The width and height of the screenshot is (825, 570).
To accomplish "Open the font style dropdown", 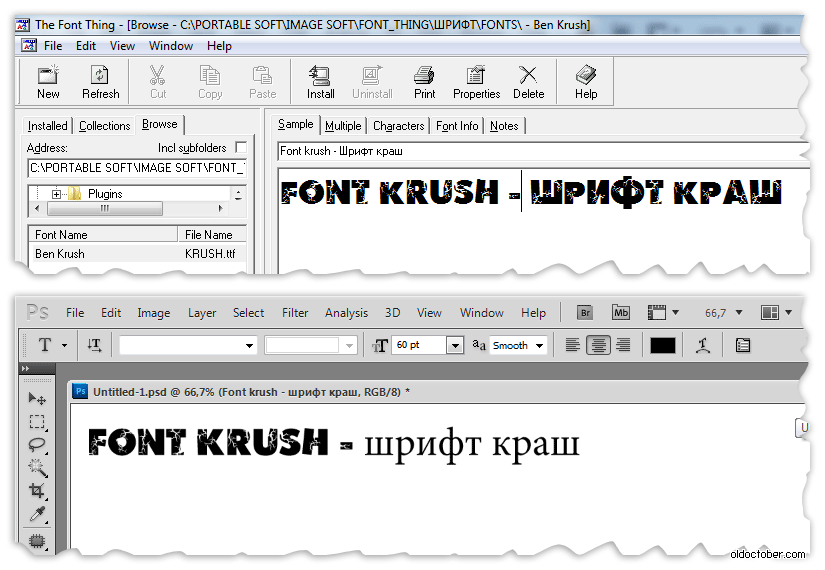I will click(349, 346).
